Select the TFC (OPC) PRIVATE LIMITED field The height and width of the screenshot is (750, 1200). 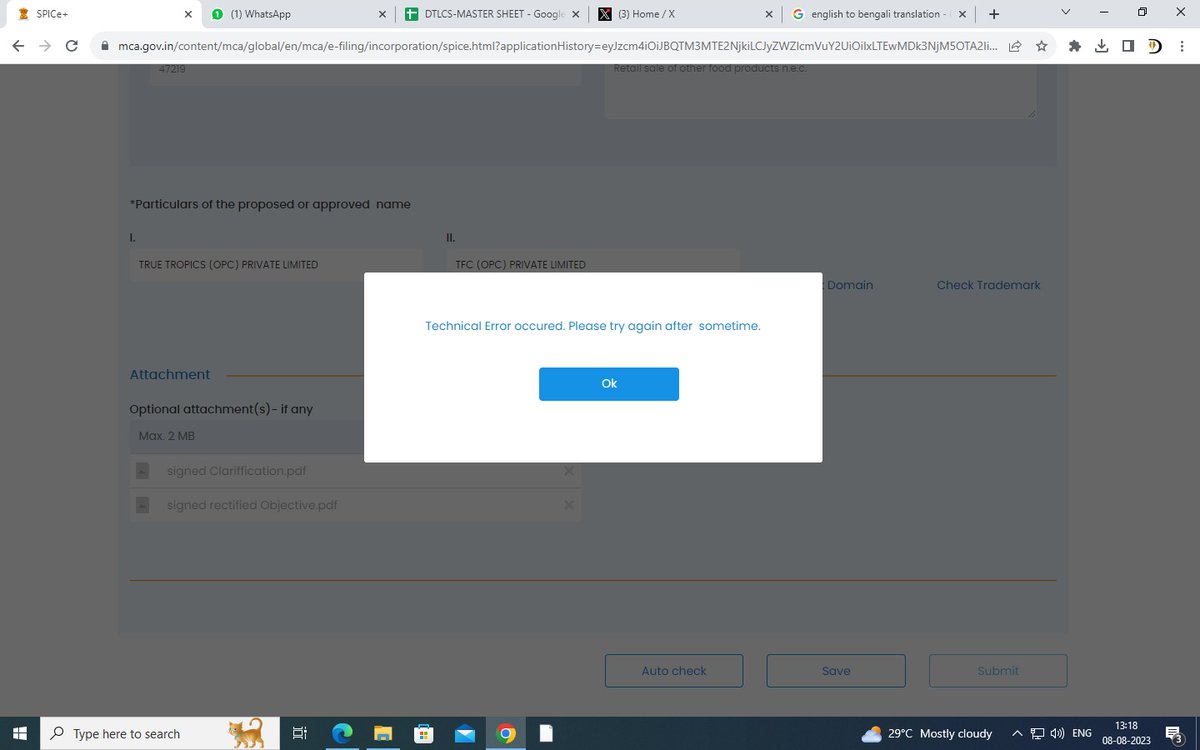coord(593,265)
